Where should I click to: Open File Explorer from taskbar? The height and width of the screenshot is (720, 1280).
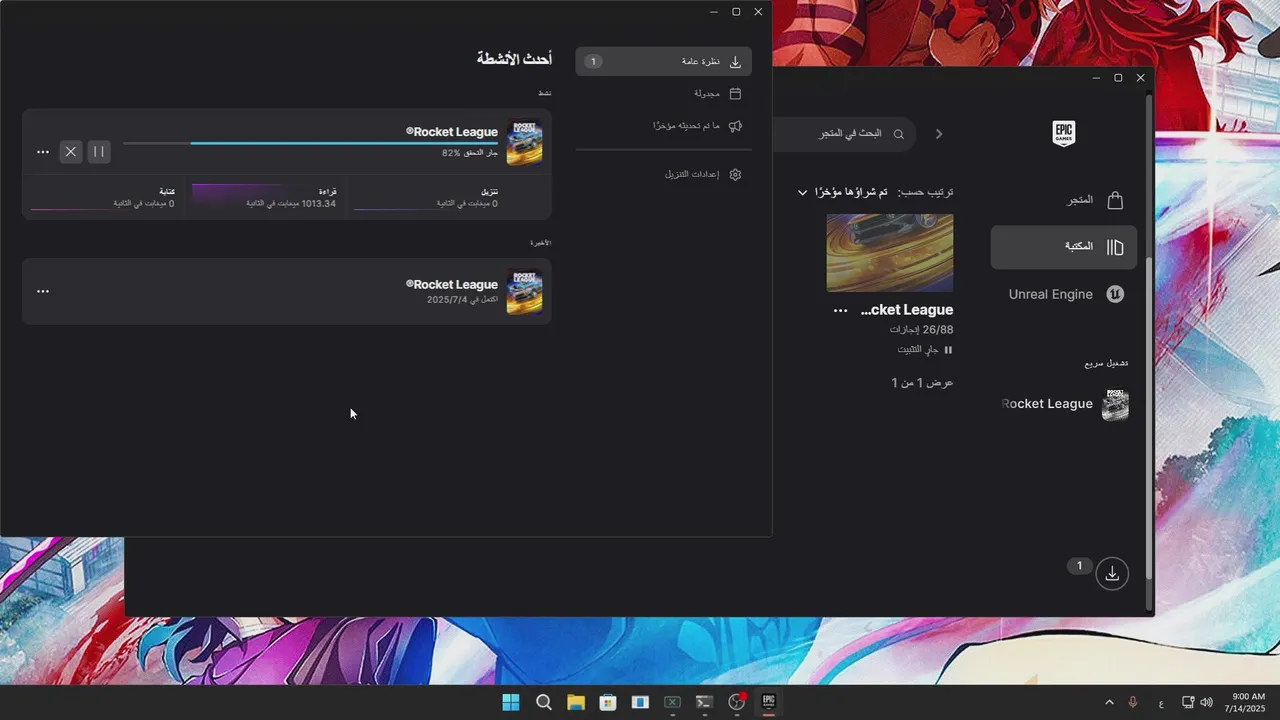click(x=575, y=702)
